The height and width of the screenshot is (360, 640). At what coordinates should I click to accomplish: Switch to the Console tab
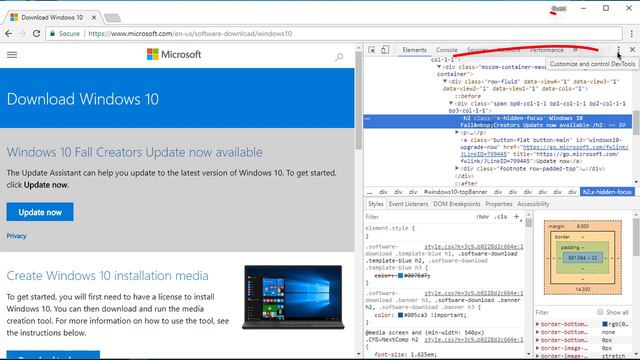pyautogui.click(x=447, y=50)
